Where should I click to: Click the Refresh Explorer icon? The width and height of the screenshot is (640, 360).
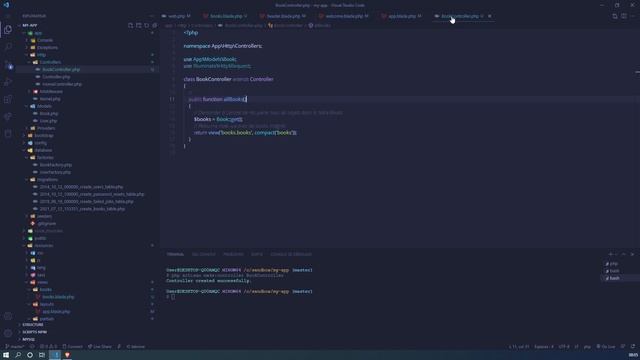click(147, 25)
